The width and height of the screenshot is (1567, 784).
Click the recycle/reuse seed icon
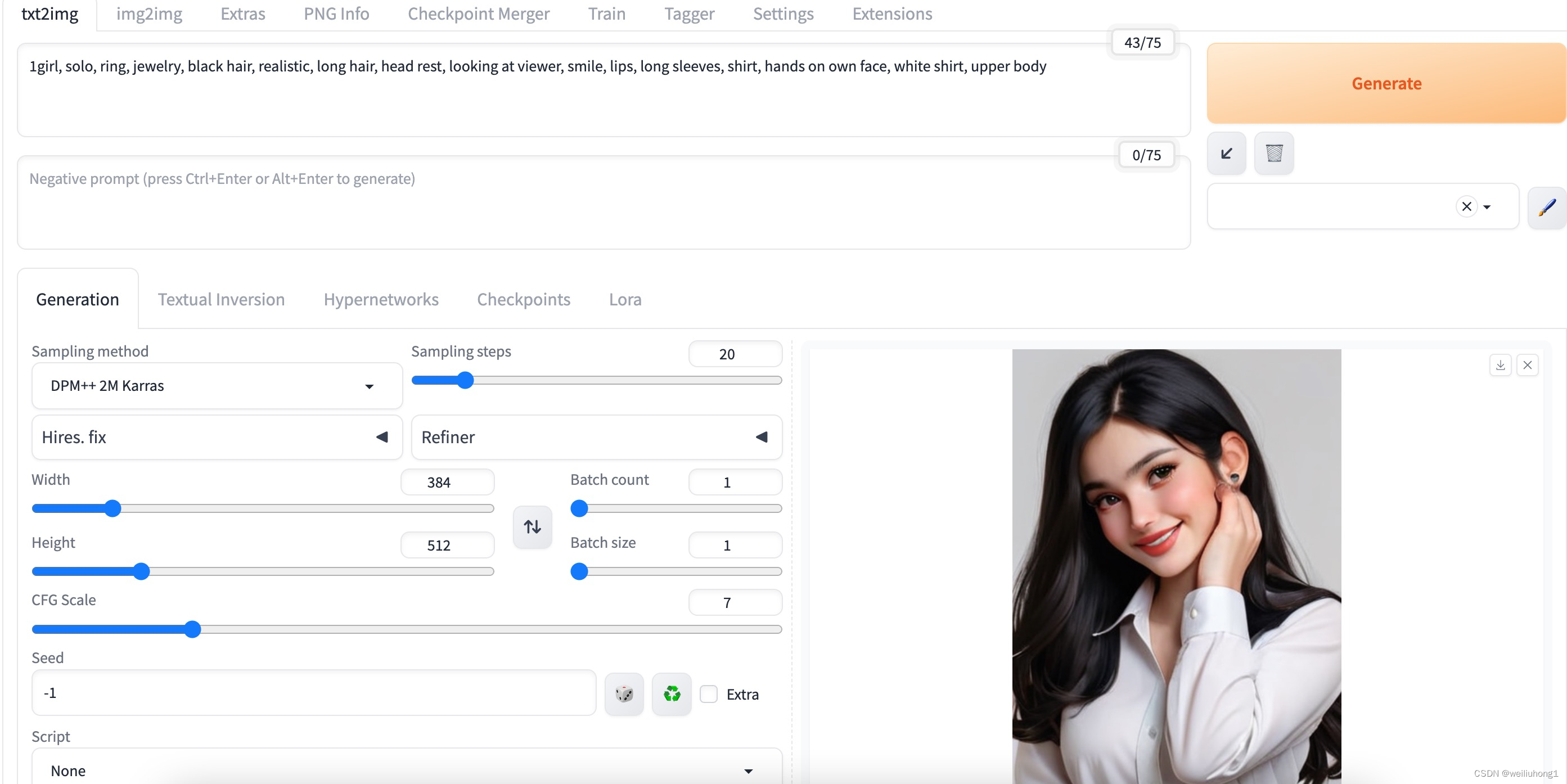click(671, 693)
